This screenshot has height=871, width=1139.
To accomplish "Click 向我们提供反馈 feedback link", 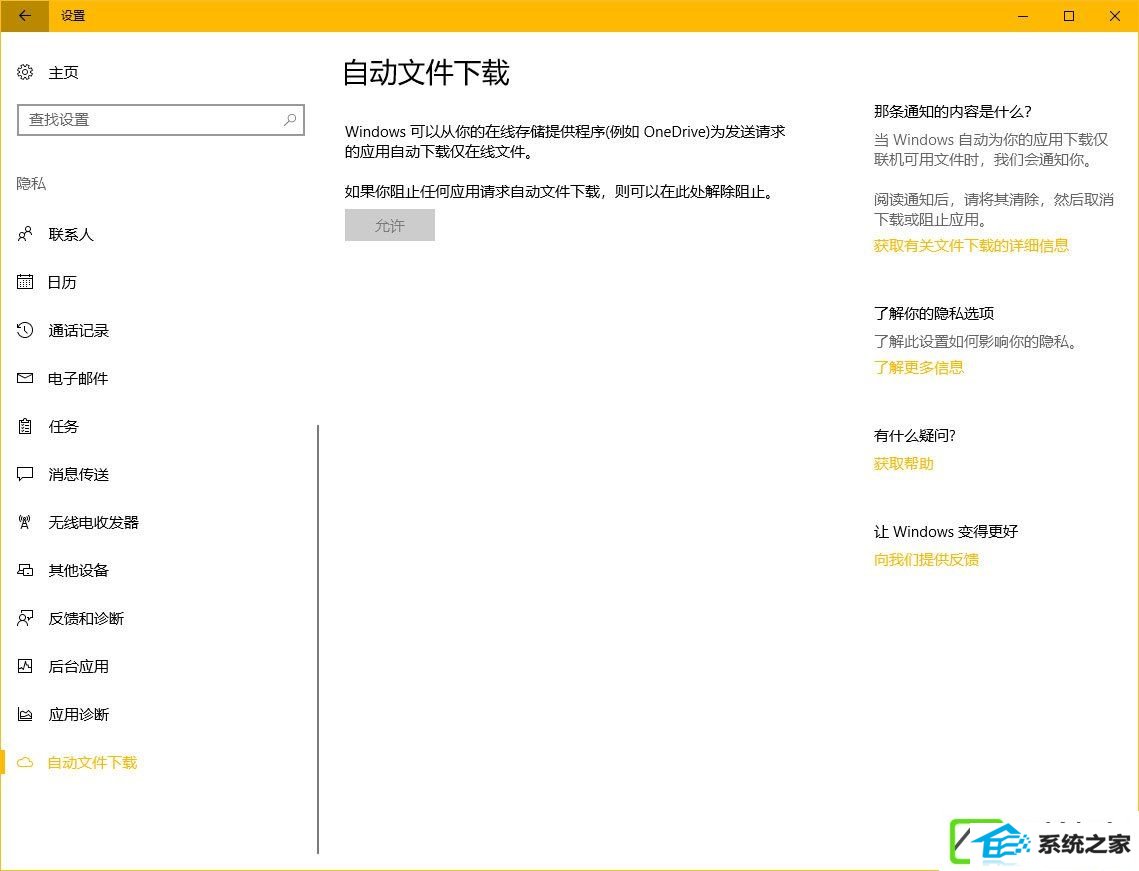I will pos(925,559).
